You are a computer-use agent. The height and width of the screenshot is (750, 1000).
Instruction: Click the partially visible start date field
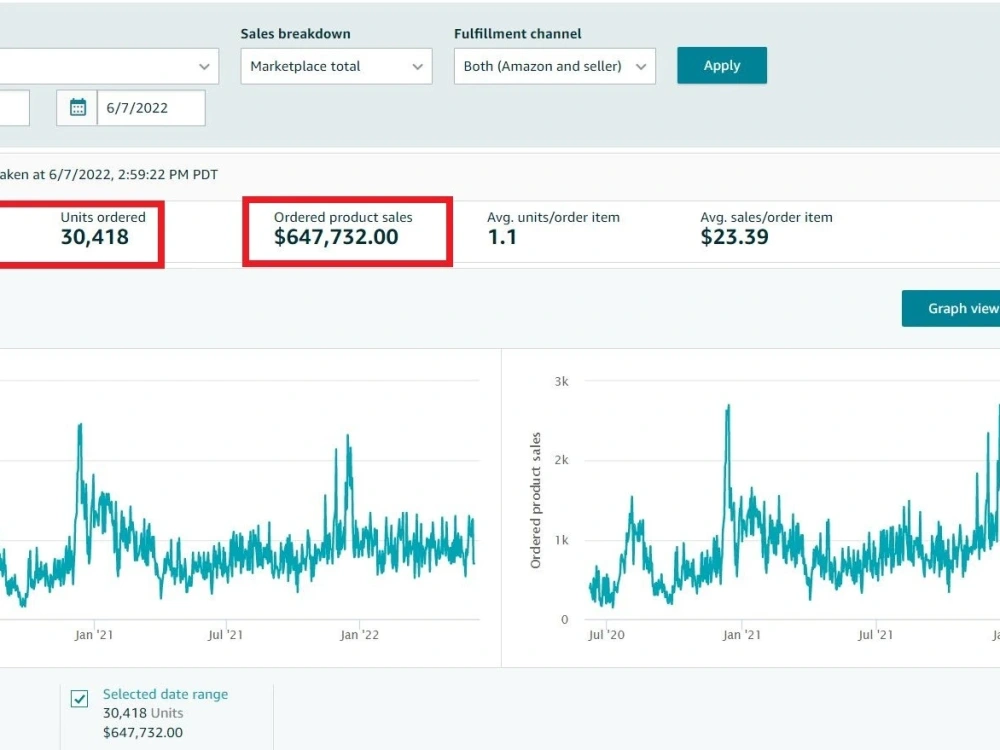[x=14, y=108]
